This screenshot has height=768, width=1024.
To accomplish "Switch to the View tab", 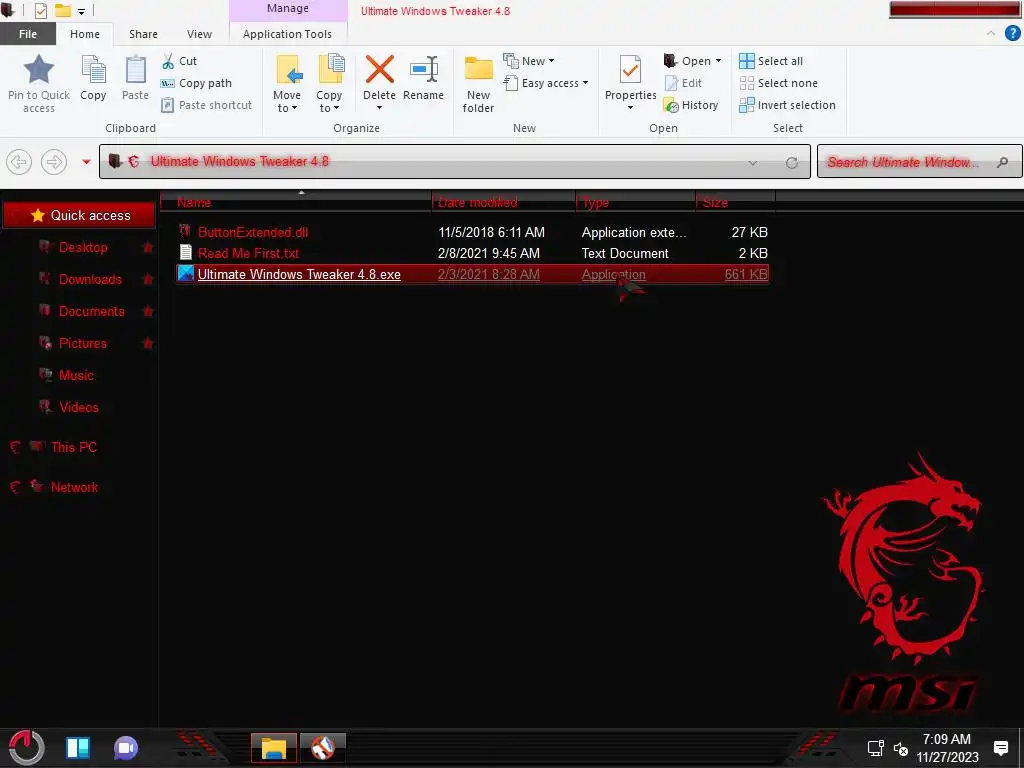I will coord(199,34).
